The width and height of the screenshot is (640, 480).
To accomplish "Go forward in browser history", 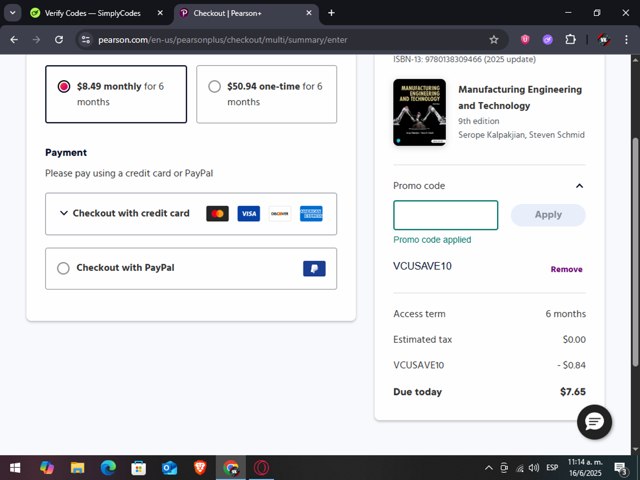I will [36, 40].
